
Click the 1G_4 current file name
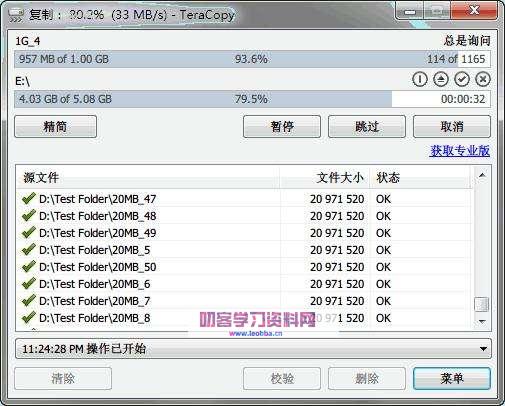(28, 41)
